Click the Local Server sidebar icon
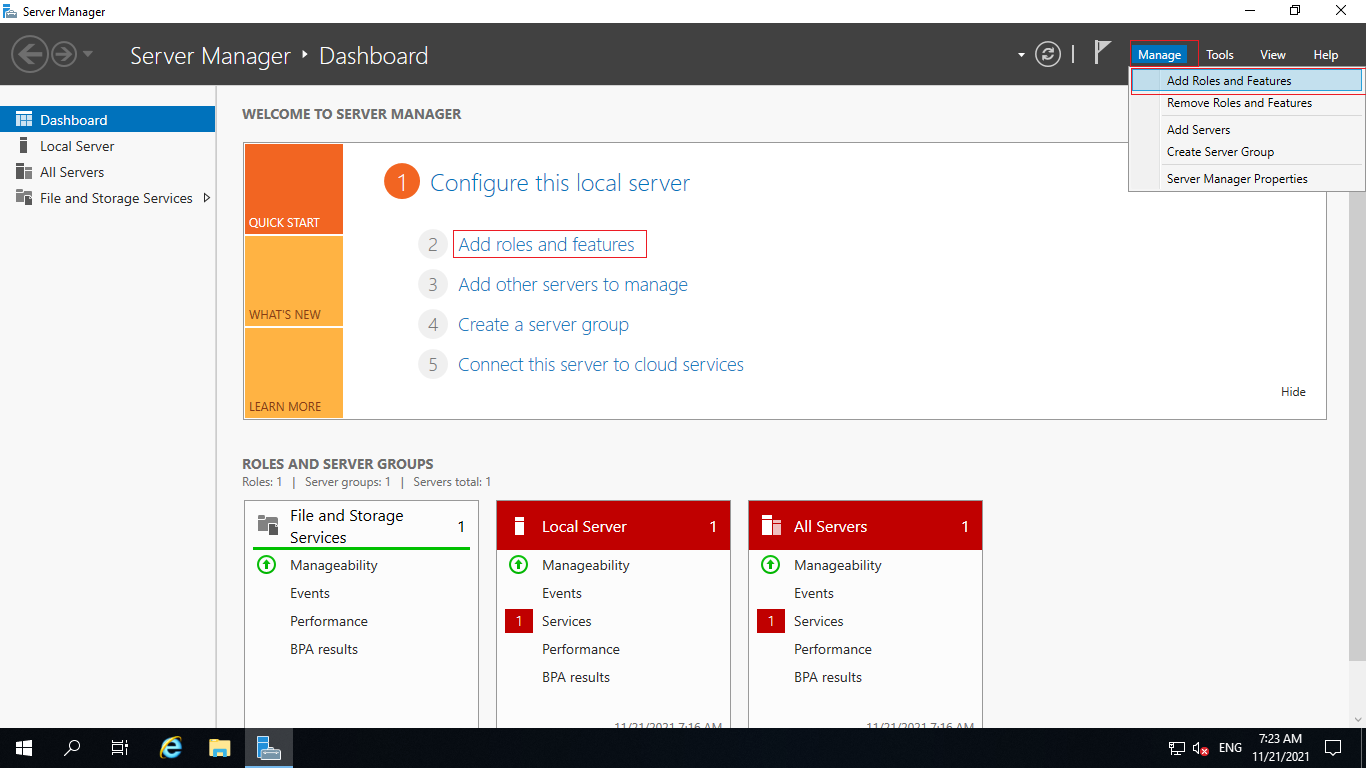The height and width of the screenshot is (768, 1366). click(24, 145)
